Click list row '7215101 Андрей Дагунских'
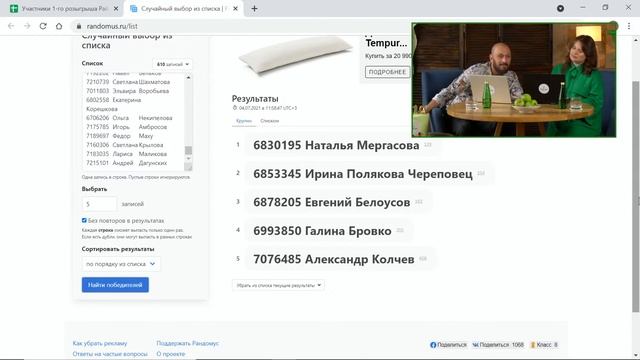 point(127,163)
